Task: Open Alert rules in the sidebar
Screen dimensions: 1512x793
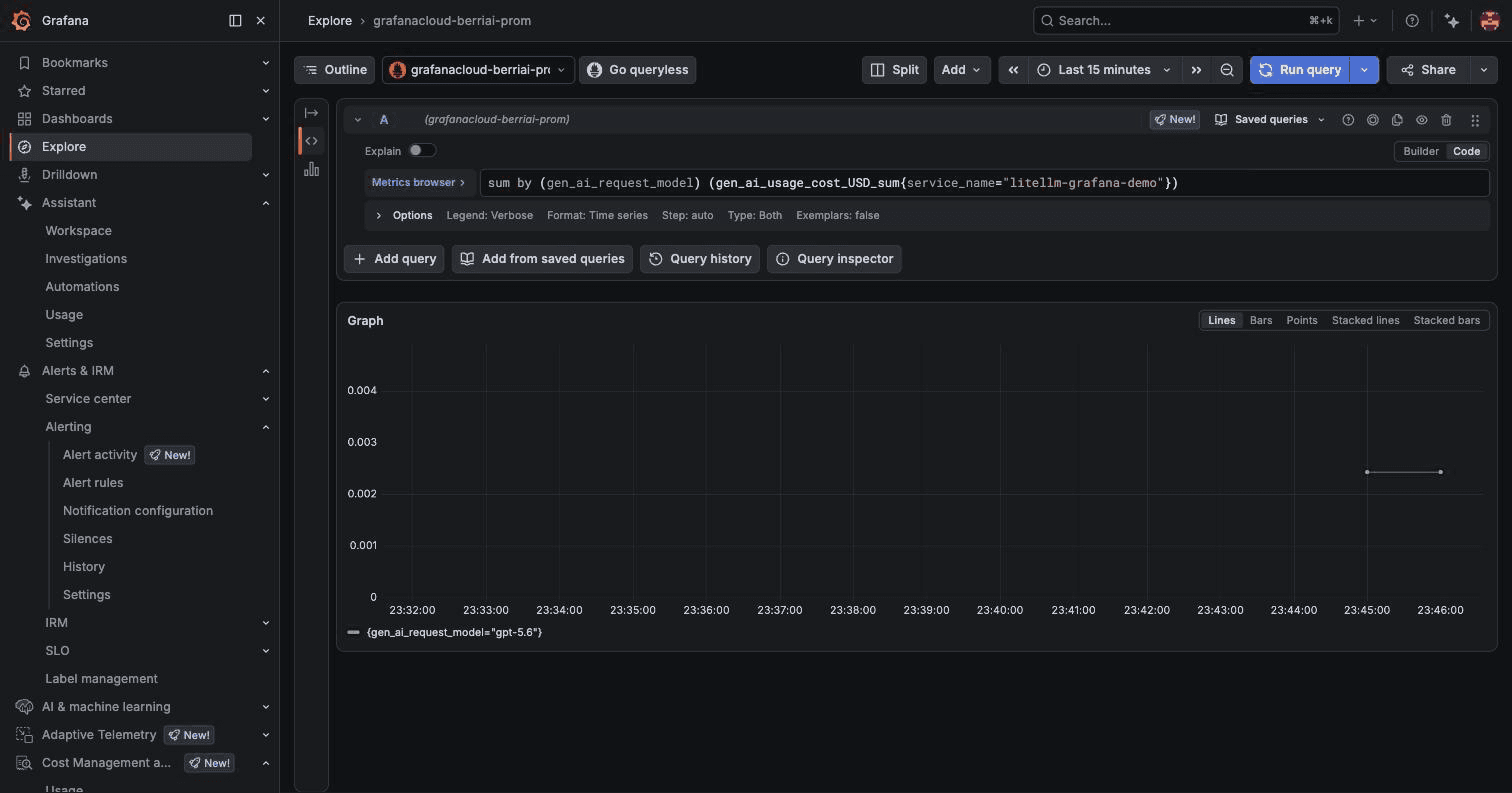Action: tap(93, 483)
